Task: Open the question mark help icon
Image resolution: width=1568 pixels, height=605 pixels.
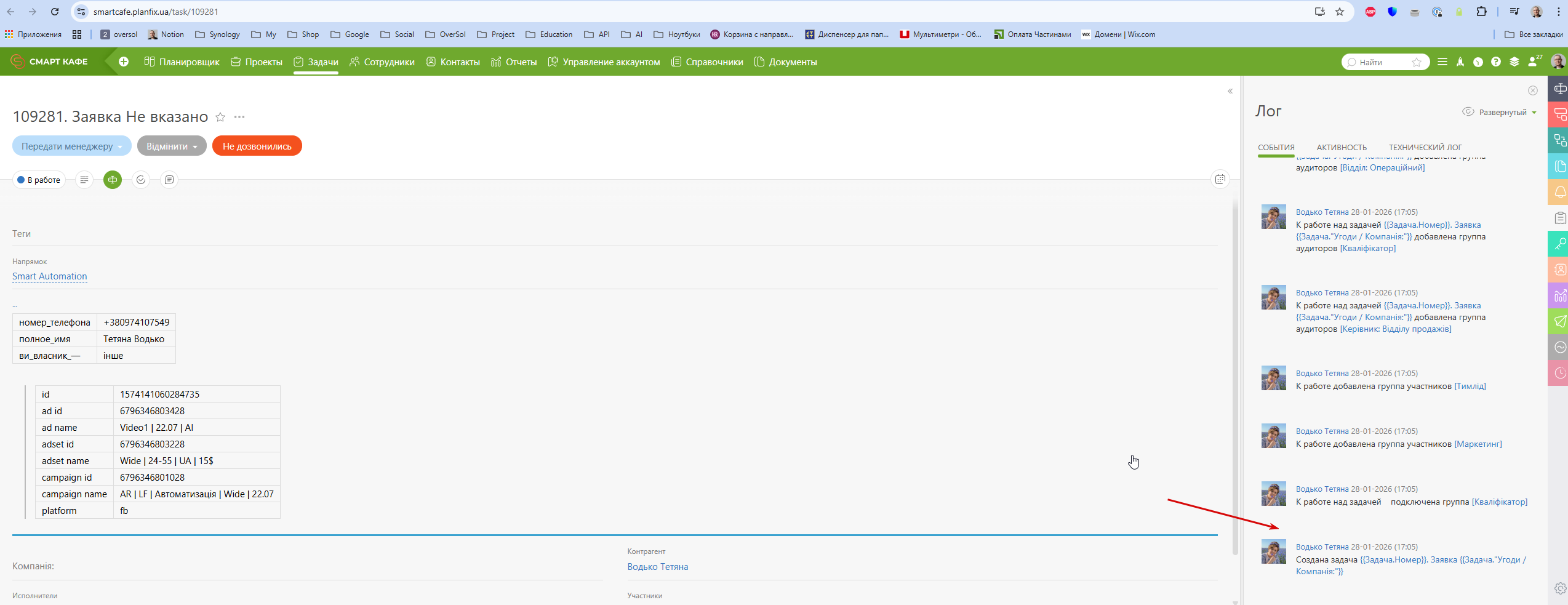Action: [x=1496, y=62]
